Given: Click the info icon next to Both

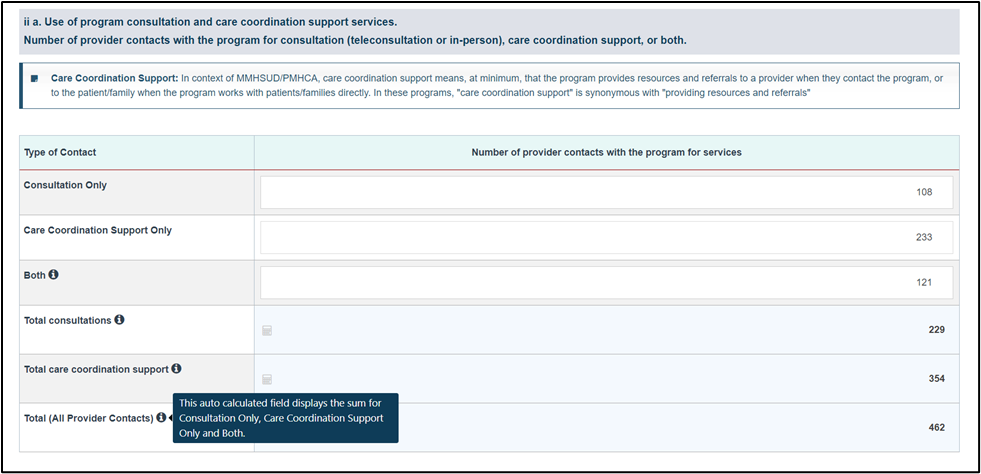Looking at the screenshot, I should [54, 275].
